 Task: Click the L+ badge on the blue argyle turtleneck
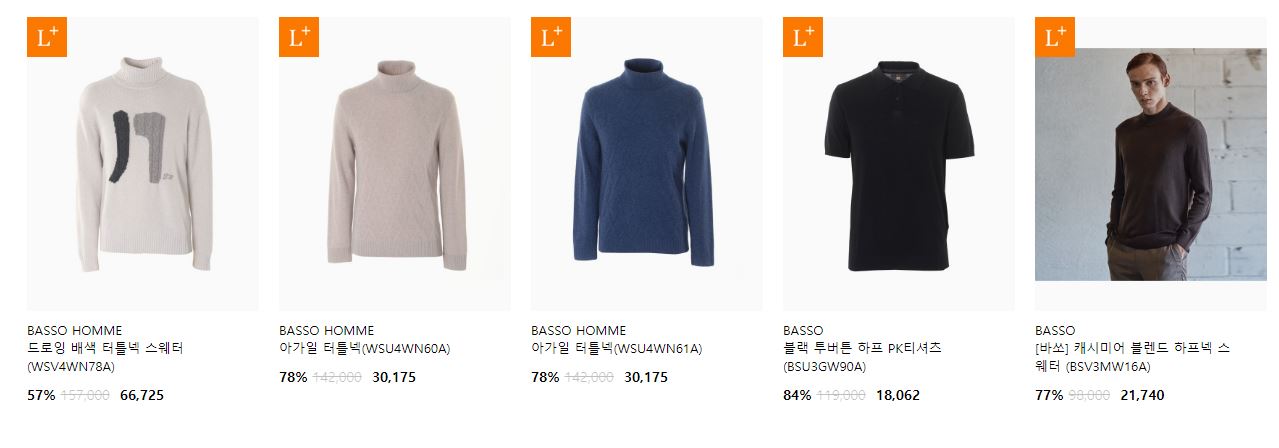pyautogui.click(x=551, y=37)
